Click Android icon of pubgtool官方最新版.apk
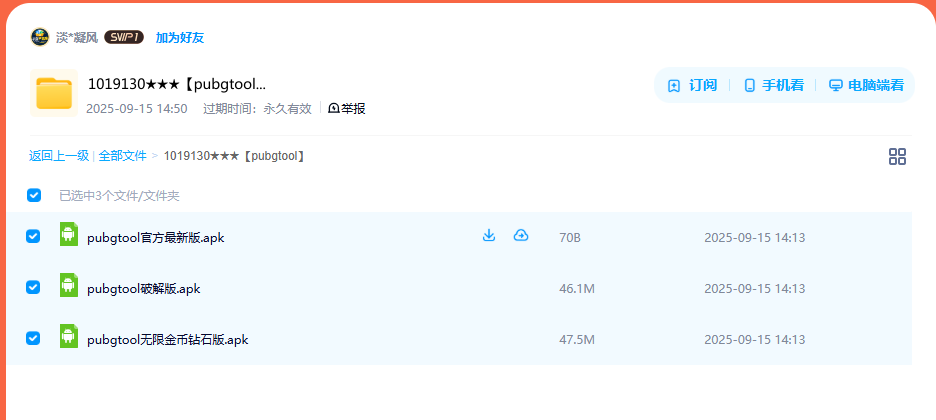 [69, 234]
